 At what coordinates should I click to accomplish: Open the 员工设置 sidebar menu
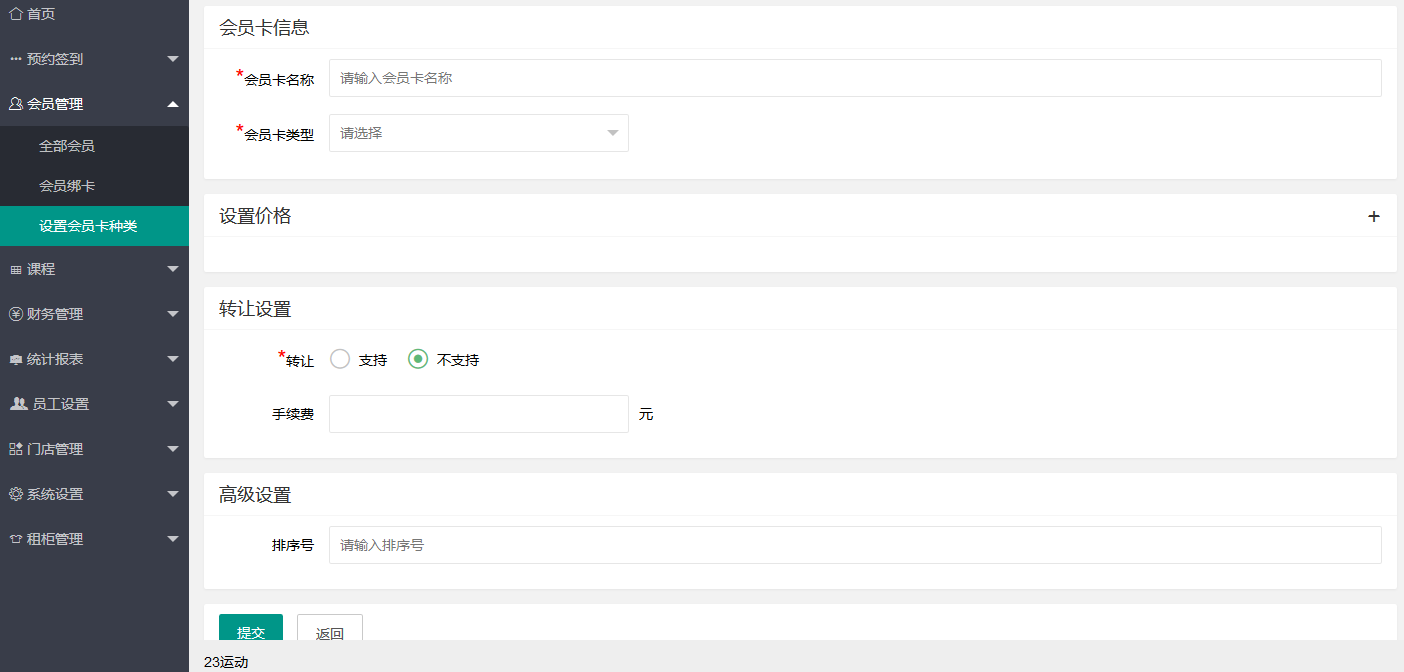tap(94, 404)
